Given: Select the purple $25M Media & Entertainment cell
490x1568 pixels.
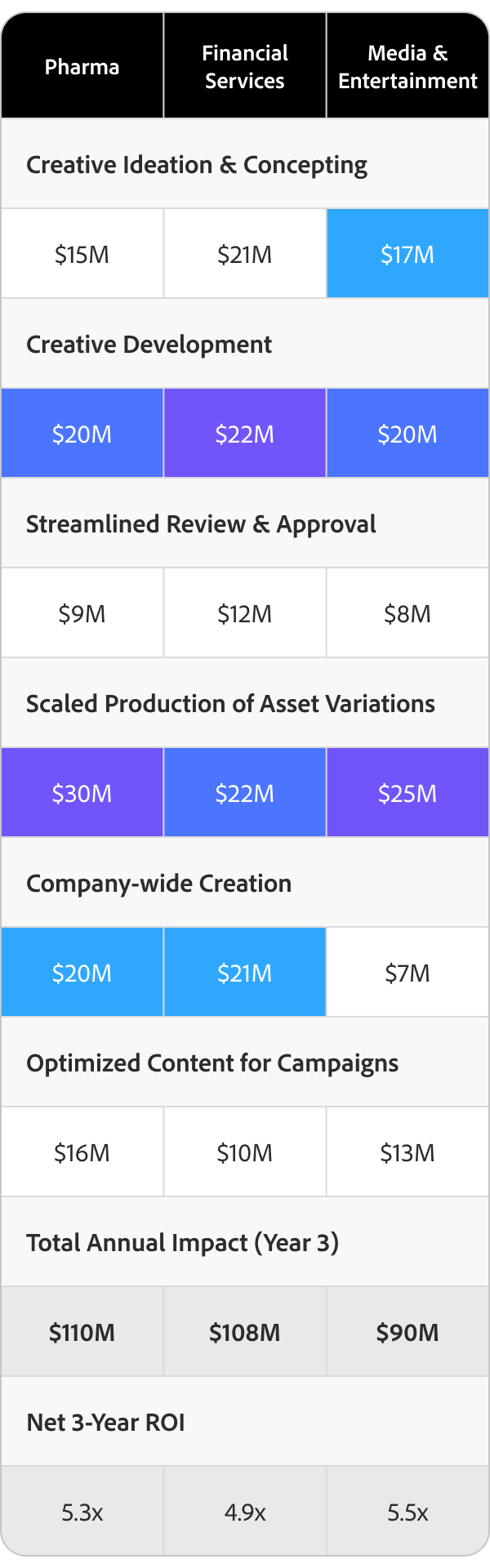Looking at the screenshot, I should (408, 793).
